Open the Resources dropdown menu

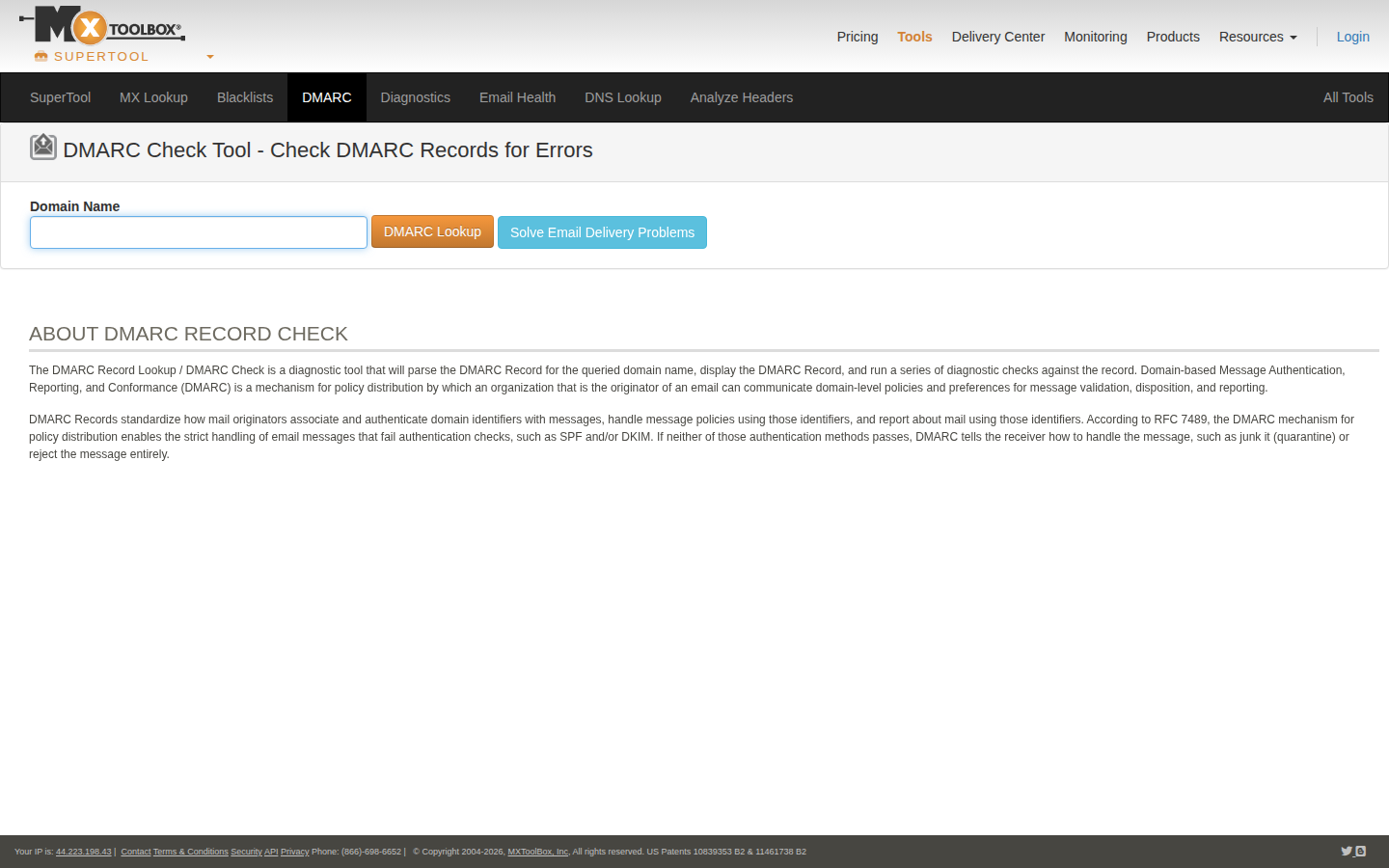(1258, 37)
